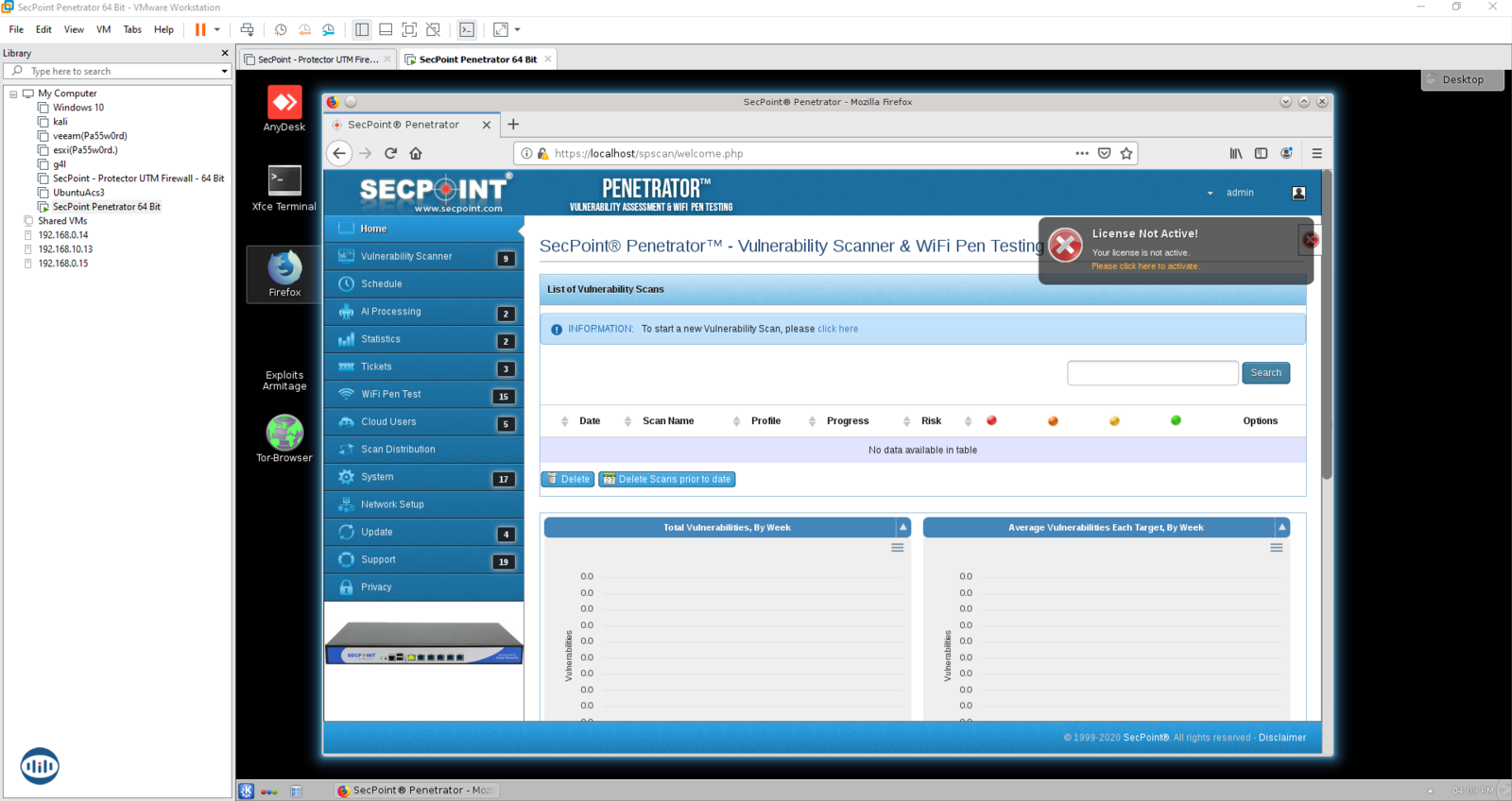
Task: Click the scan search input field
Action: 1152,373
